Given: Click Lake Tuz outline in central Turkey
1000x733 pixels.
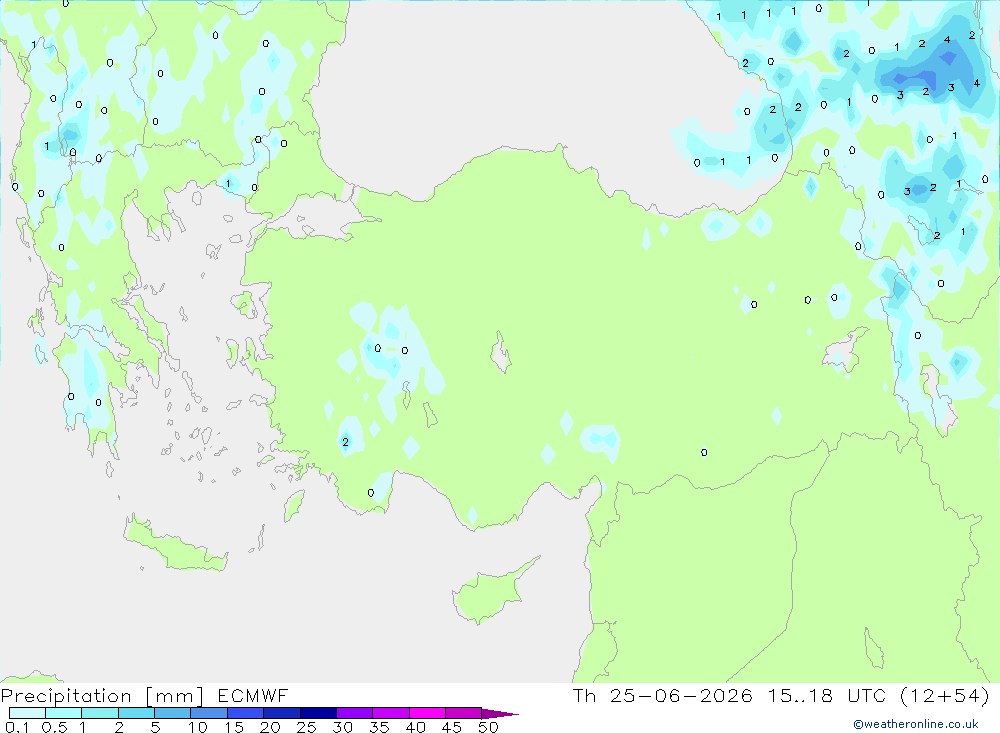Looking at the screenshot, I should 501,353.
